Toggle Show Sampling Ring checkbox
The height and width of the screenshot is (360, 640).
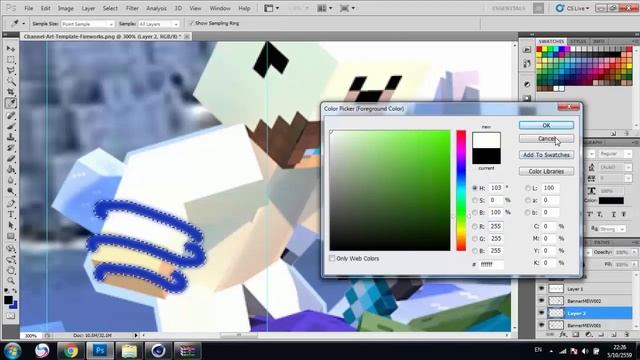coord(191,23)
